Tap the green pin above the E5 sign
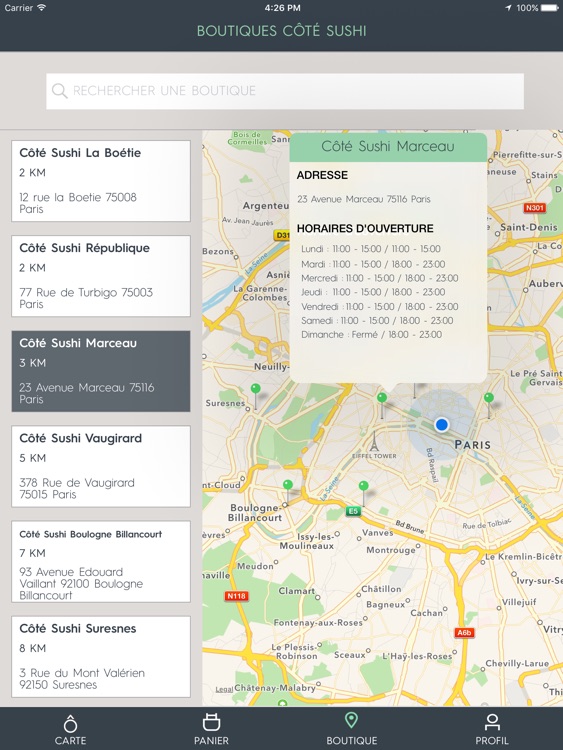Viewport: 563px width, 750px height. [x=364, y=486]
